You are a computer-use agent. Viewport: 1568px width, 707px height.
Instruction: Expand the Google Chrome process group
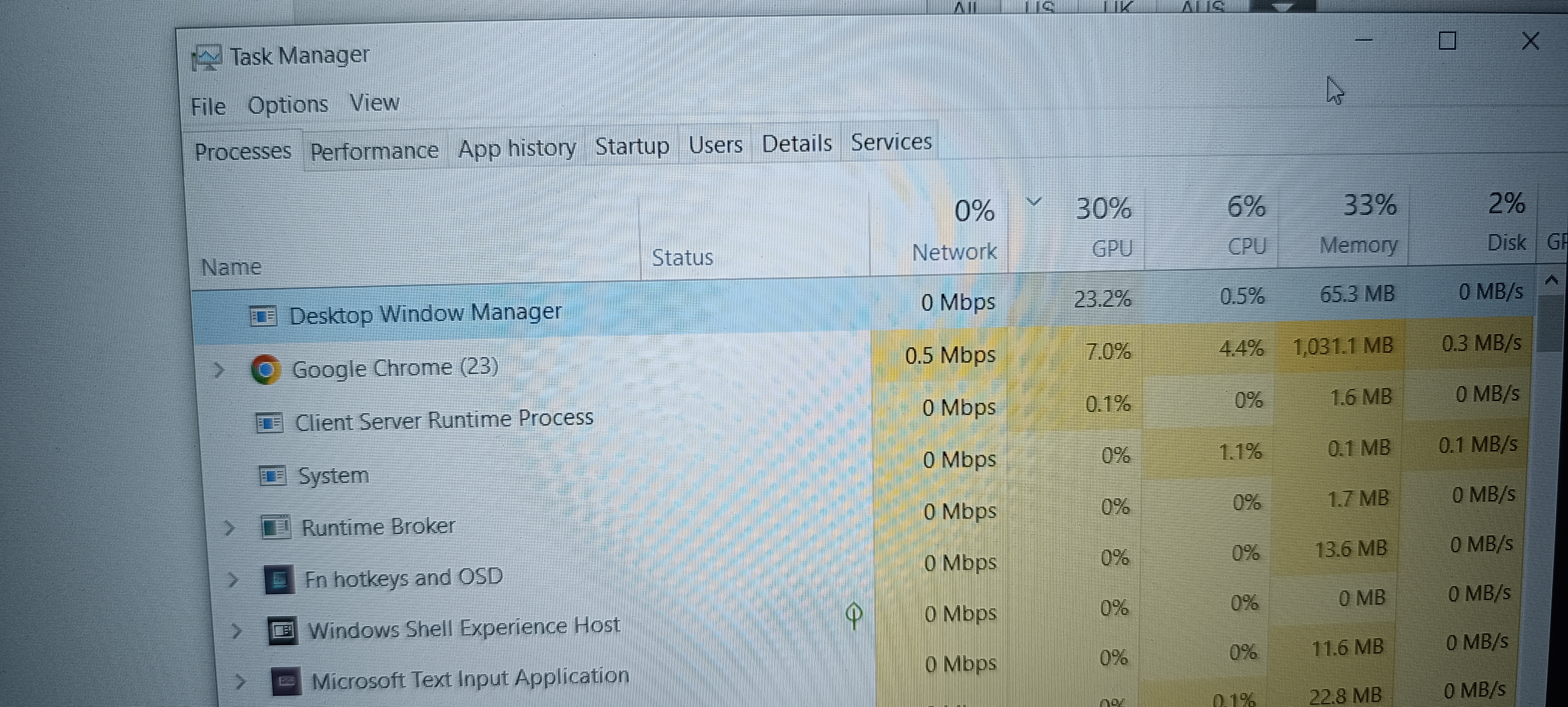(219, 370)
